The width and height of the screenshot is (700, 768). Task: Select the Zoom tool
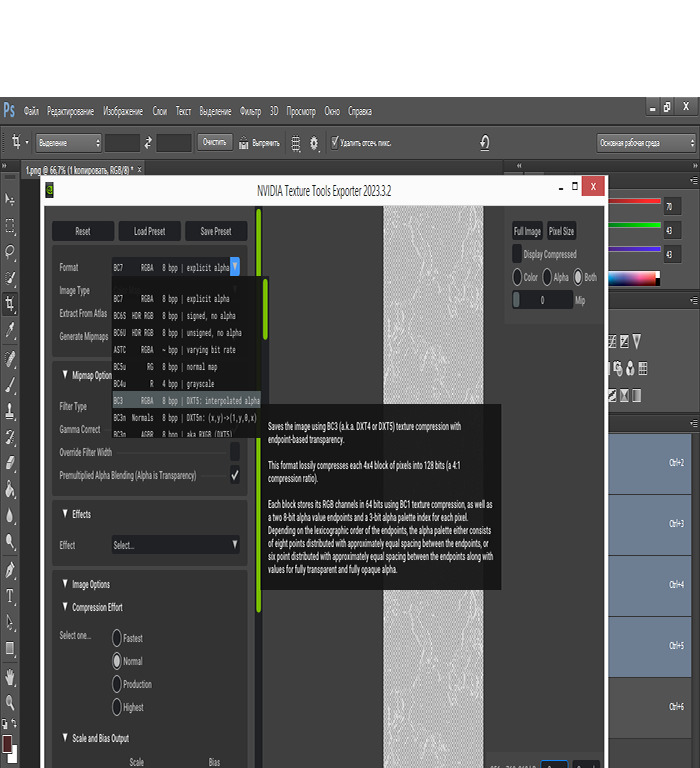(10, 703)
